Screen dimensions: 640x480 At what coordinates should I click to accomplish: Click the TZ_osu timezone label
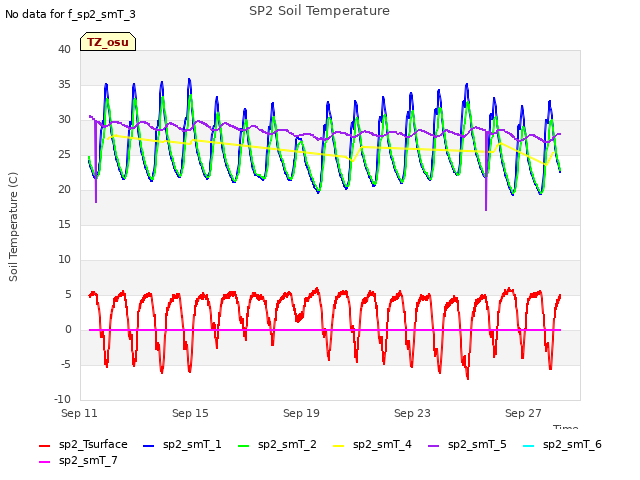click(x=108, y=42)
